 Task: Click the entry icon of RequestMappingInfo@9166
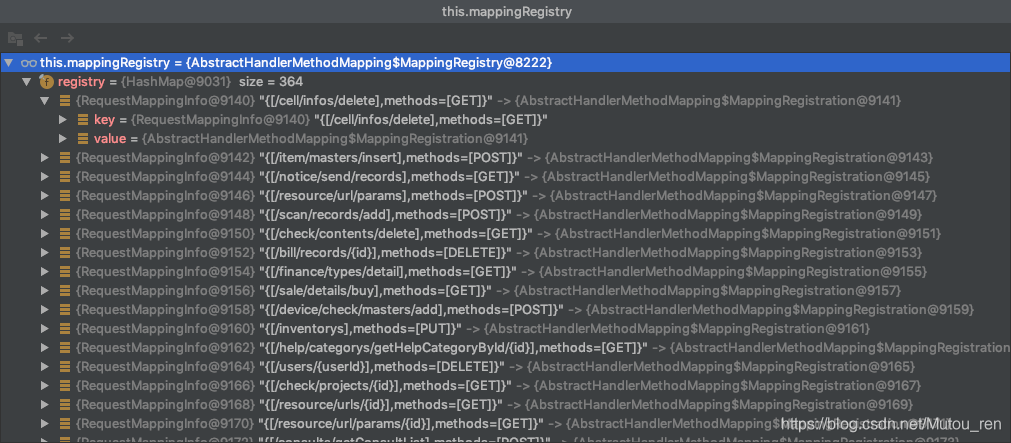click(x=65, y=386)
